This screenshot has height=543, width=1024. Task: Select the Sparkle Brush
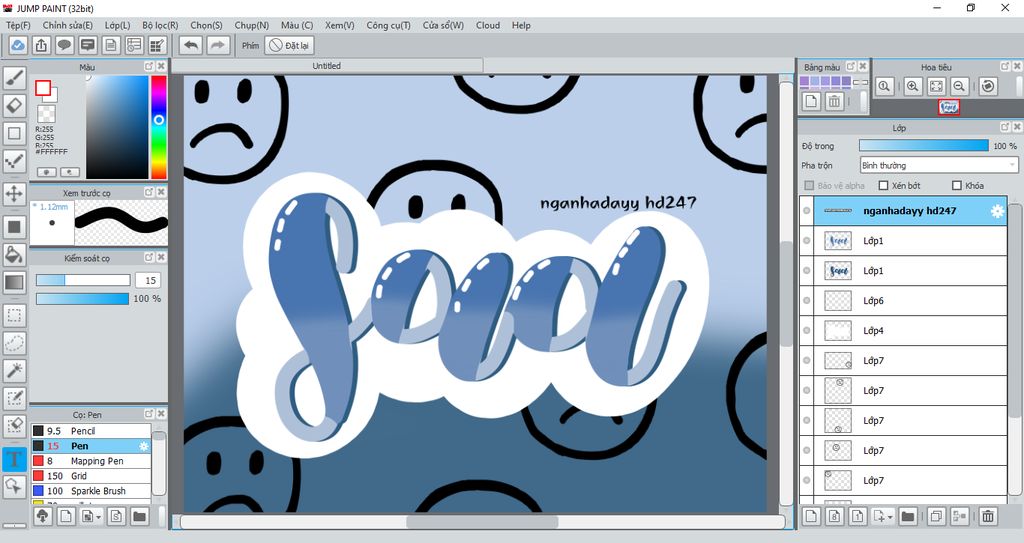[91, 491]
